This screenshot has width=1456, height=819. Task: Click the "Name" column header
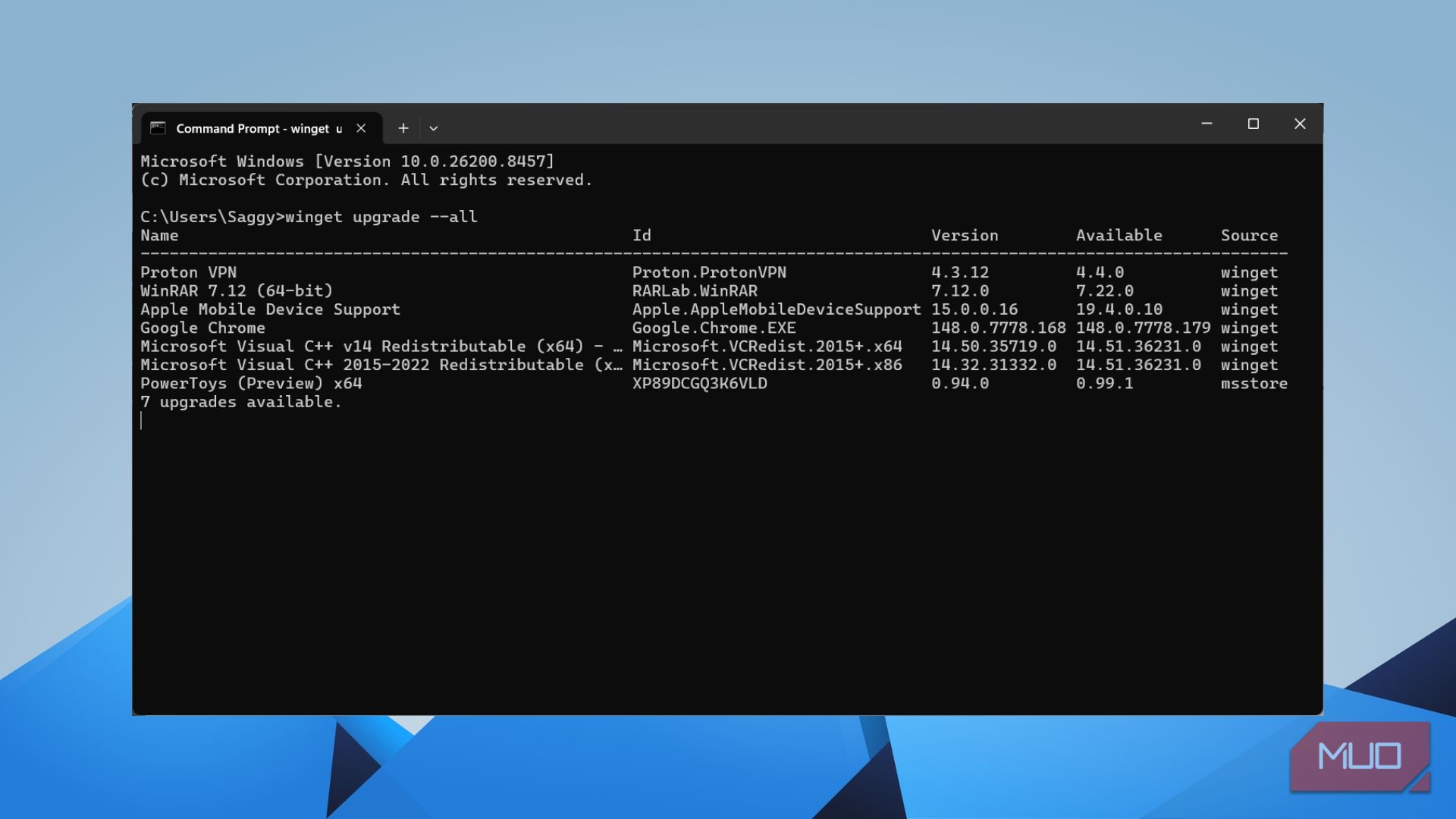click(x=159, y=236)
